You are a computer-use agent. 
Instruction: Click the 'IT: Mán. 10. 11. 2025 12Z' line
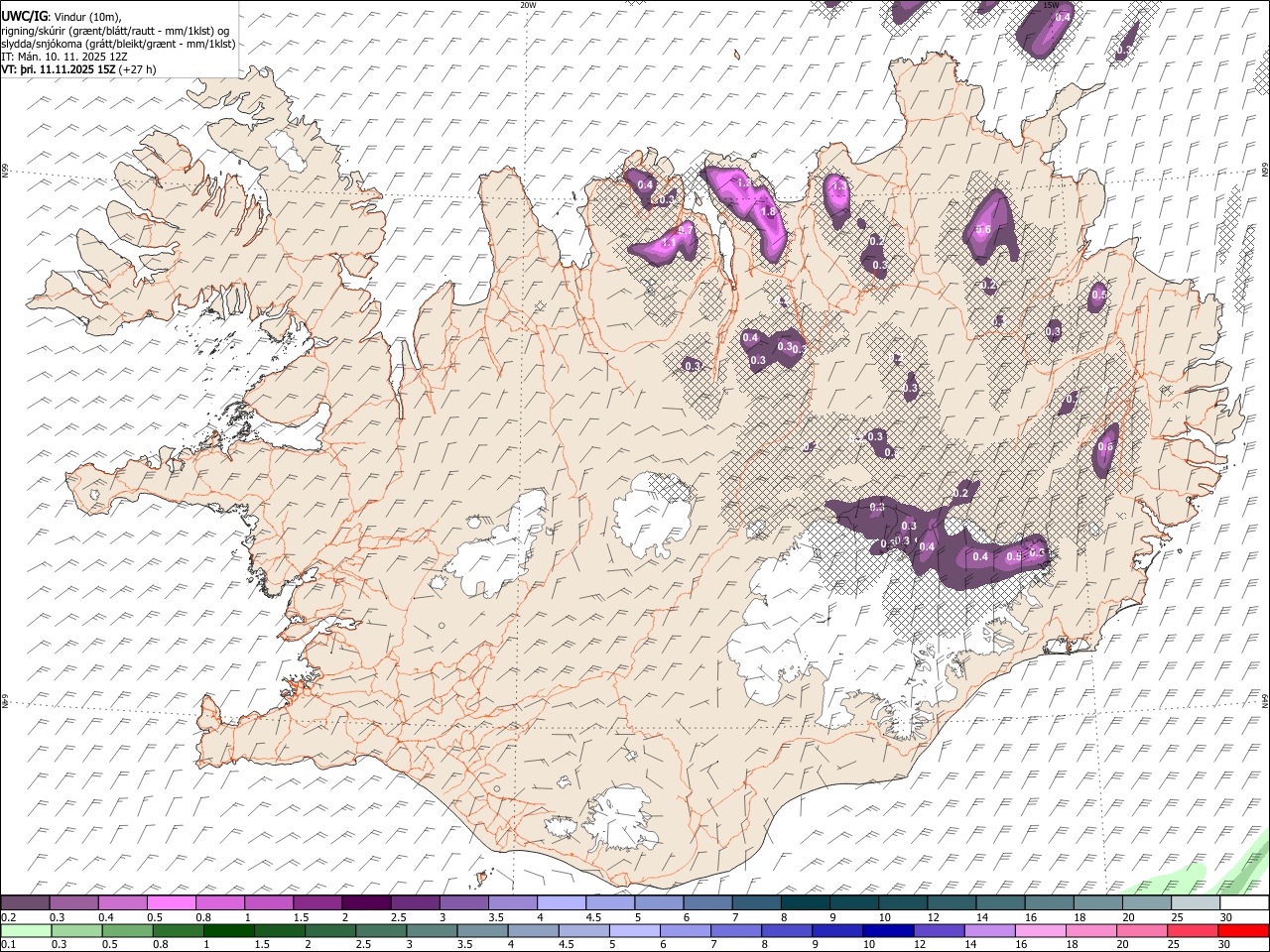click(x=63, y=57)
